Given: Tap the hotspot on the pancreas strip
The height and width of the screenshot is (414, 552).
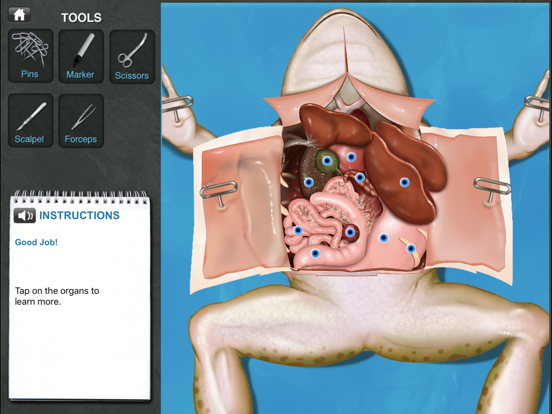Looking at the screenshot, I should click(359, 177).
